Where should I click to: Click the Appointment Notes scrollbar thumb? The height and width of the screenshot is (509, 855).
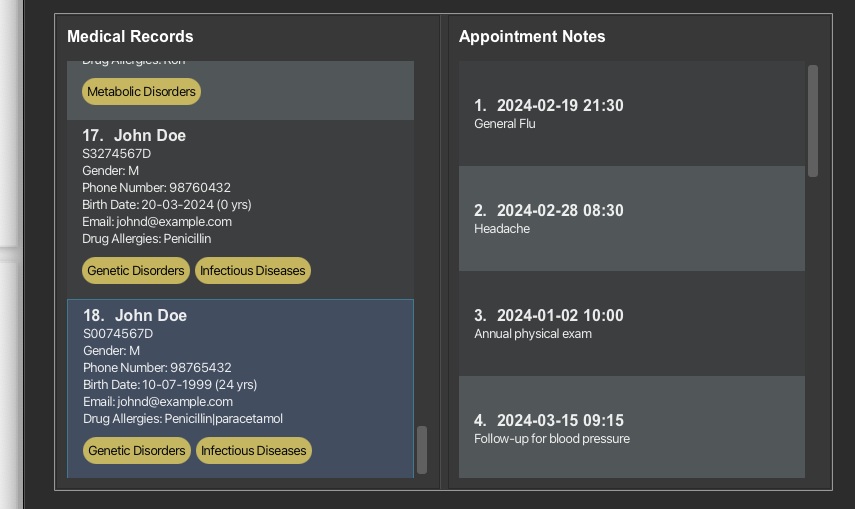[x=812, y=121]
